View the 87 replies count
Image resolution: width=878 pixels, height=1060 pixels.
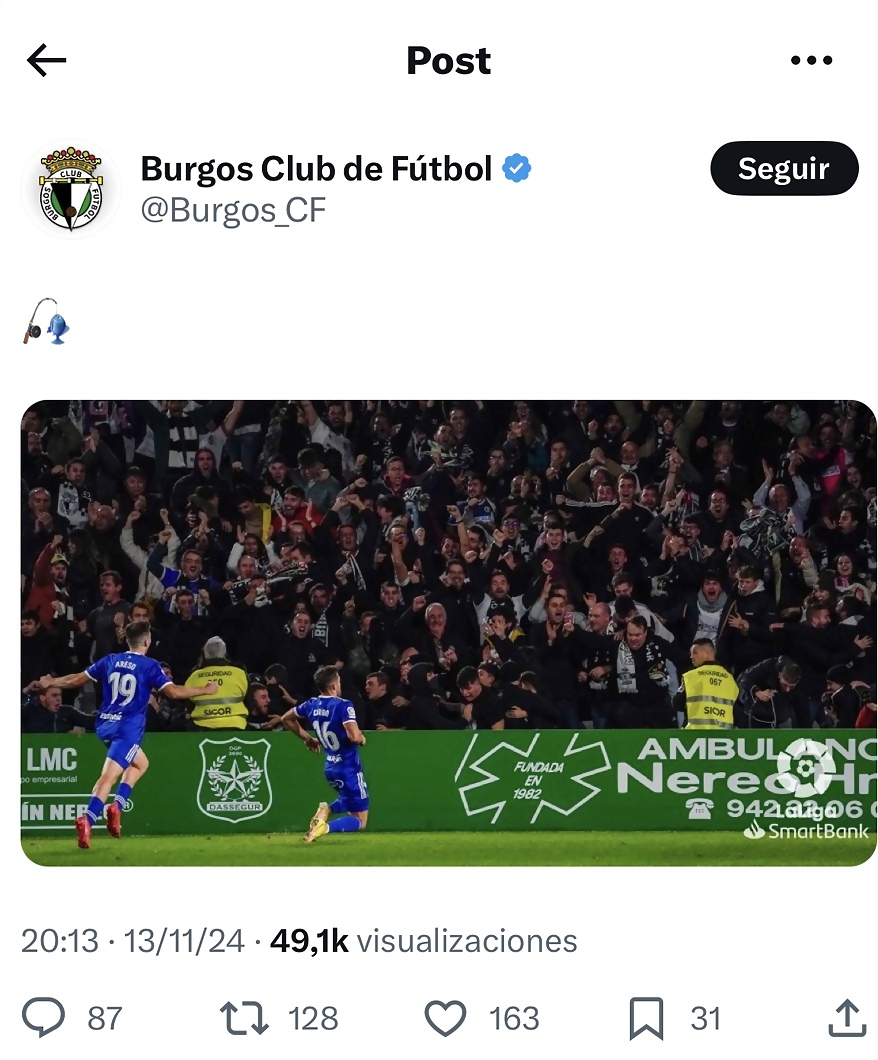[x=105, y=1018]
